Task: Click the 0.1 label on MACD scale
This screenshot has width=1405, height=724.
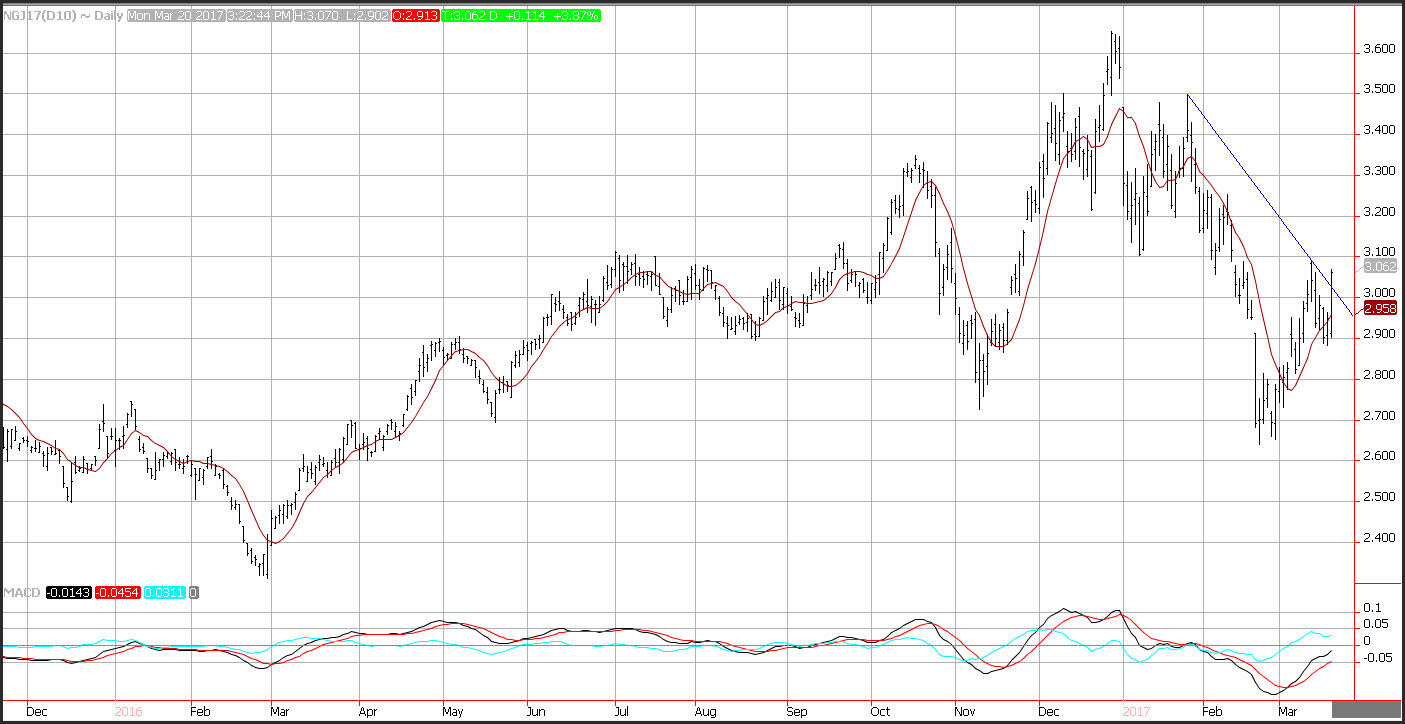Action: click(x=1371, y=608)
